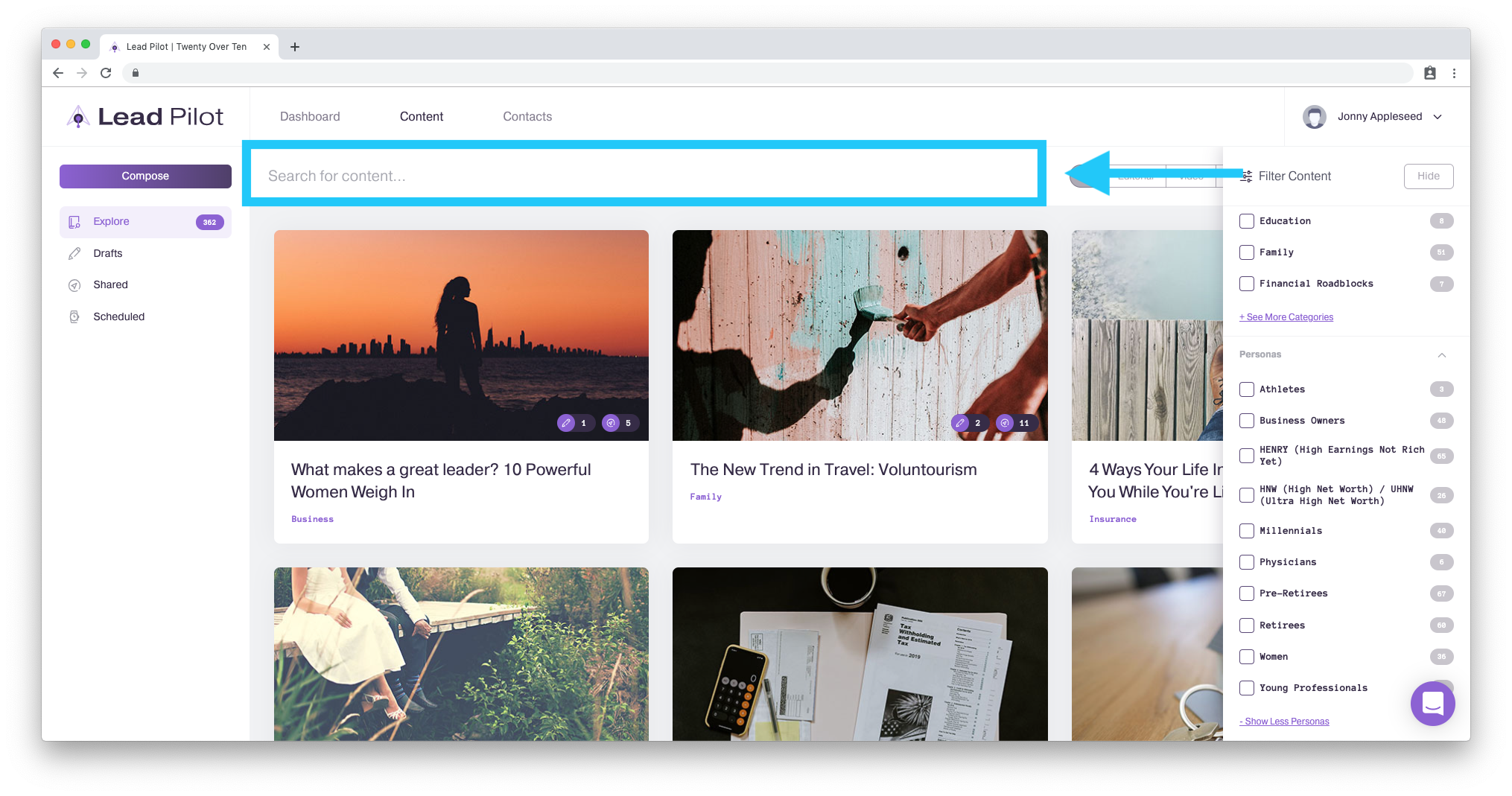The width and height of the screenshot is (1512, 796).
Task: Click share count icon on leader article
Action: [611, 423]
